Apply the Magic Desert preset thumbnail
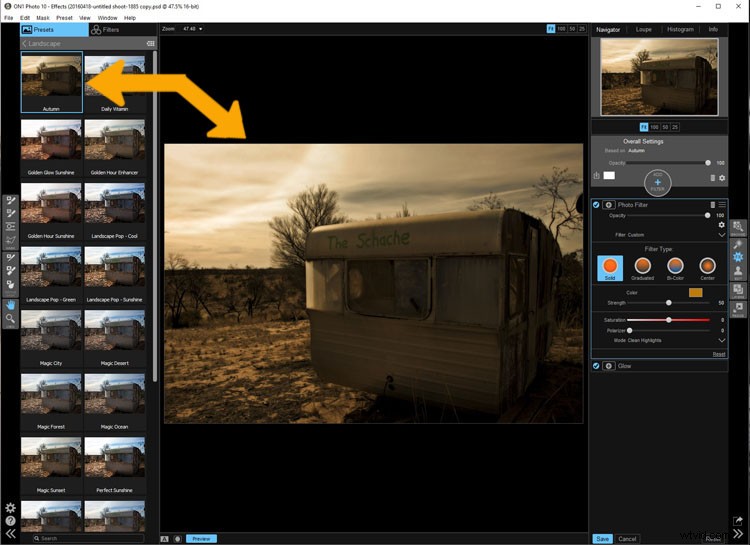750x545 pixels. coord(115,339)
